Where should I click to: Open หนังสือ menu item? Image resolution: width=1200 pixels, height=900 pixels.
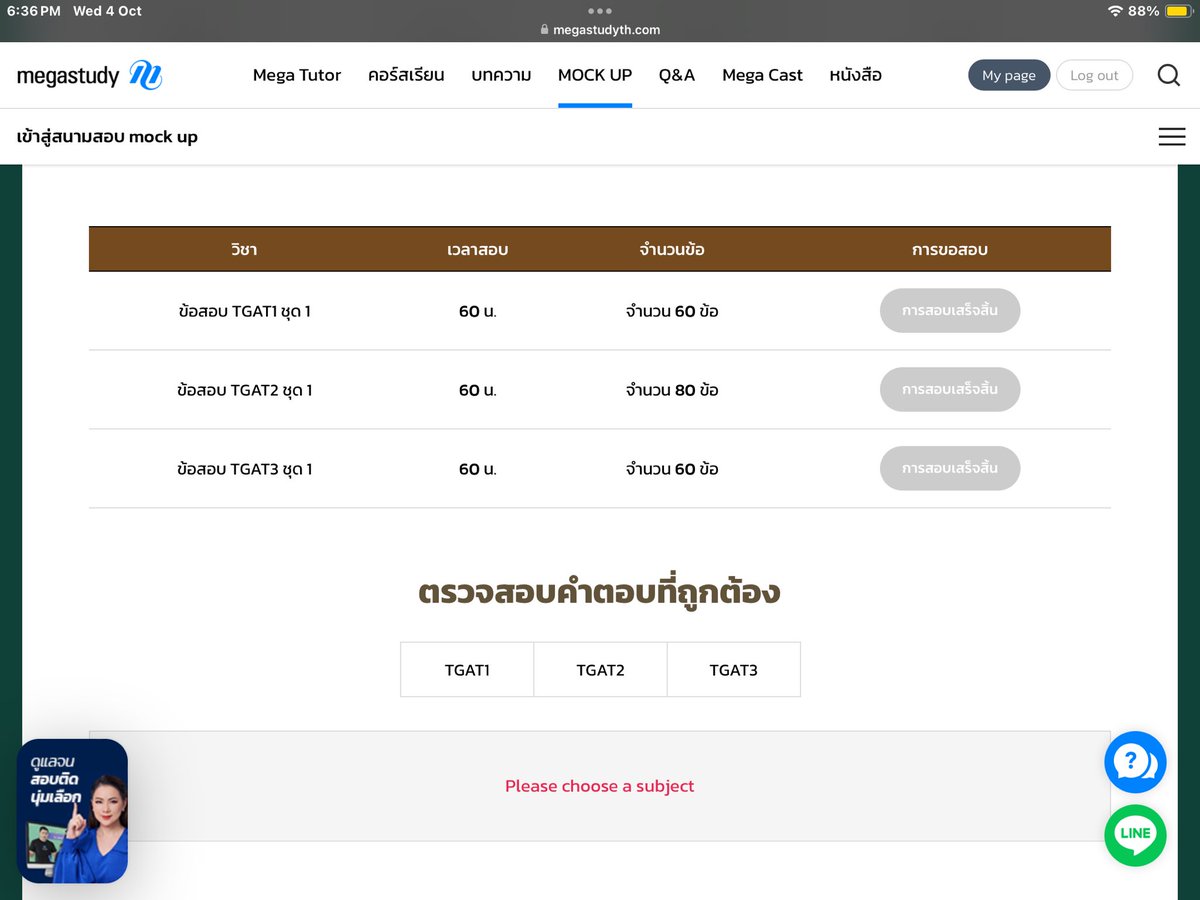click(855, 75)
